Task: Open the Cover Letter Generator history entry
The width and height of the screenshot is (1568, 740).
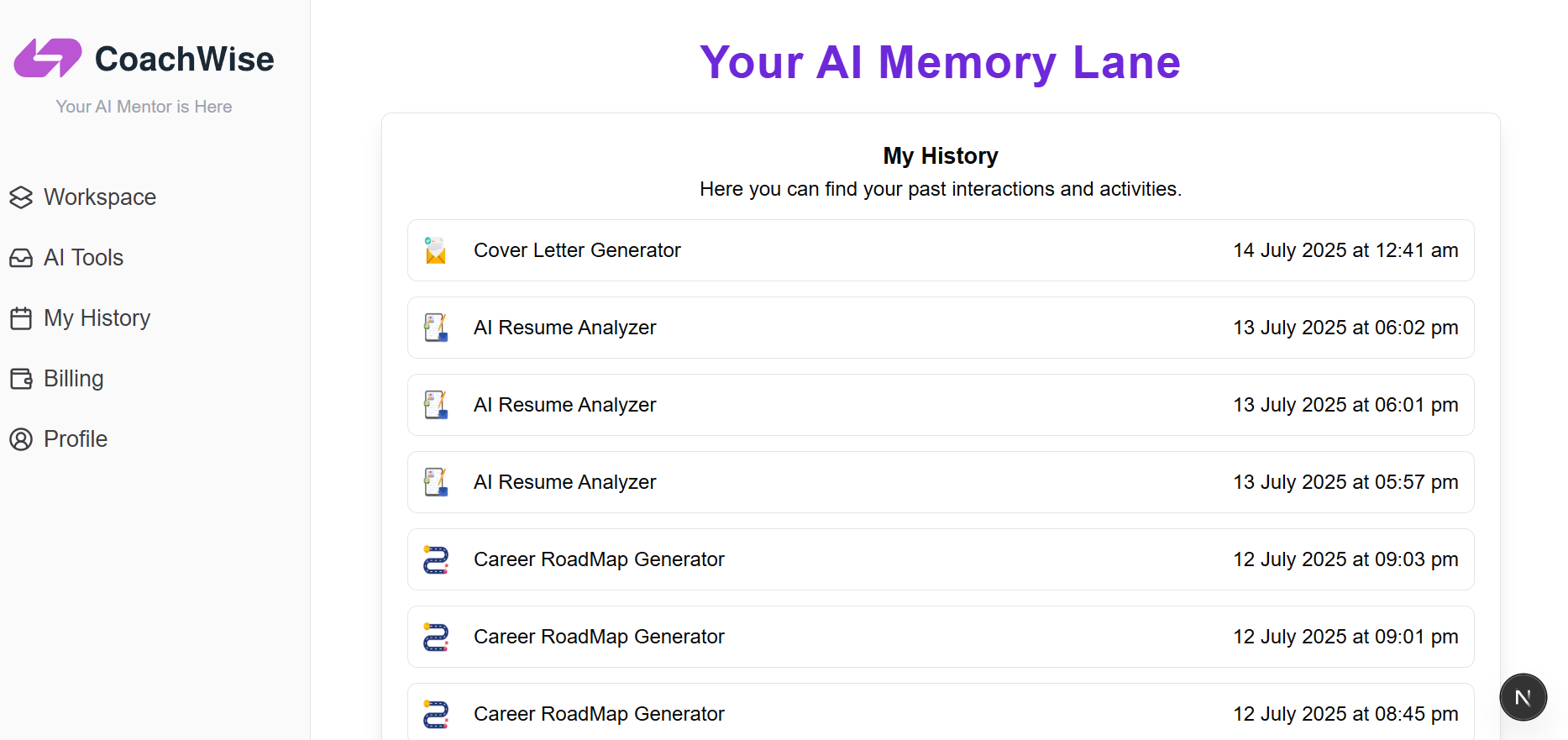Action: pyautogui.click(x=940, y=250)
